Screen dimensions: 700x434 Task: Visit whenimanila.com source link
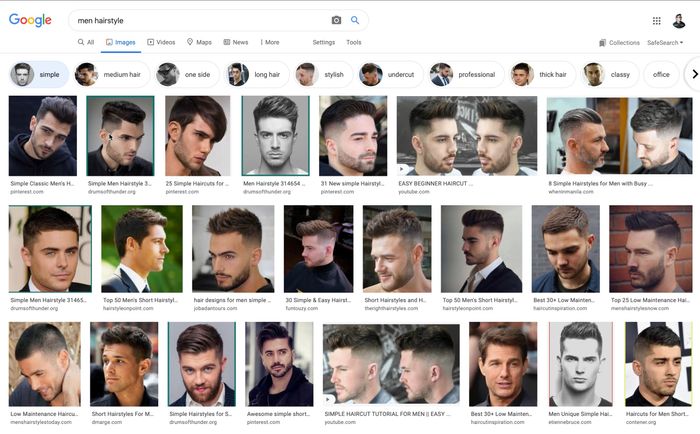pos(571,192)
